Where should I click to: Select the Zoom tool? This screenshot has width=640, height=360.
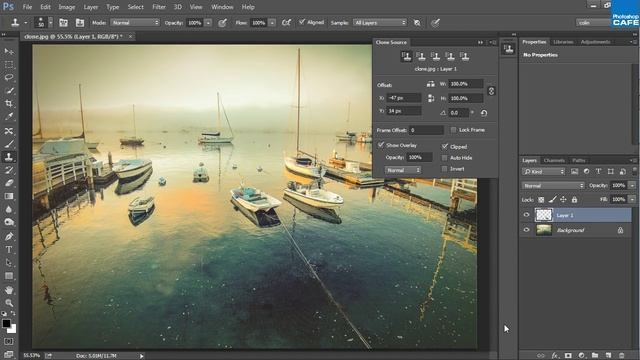9,303
